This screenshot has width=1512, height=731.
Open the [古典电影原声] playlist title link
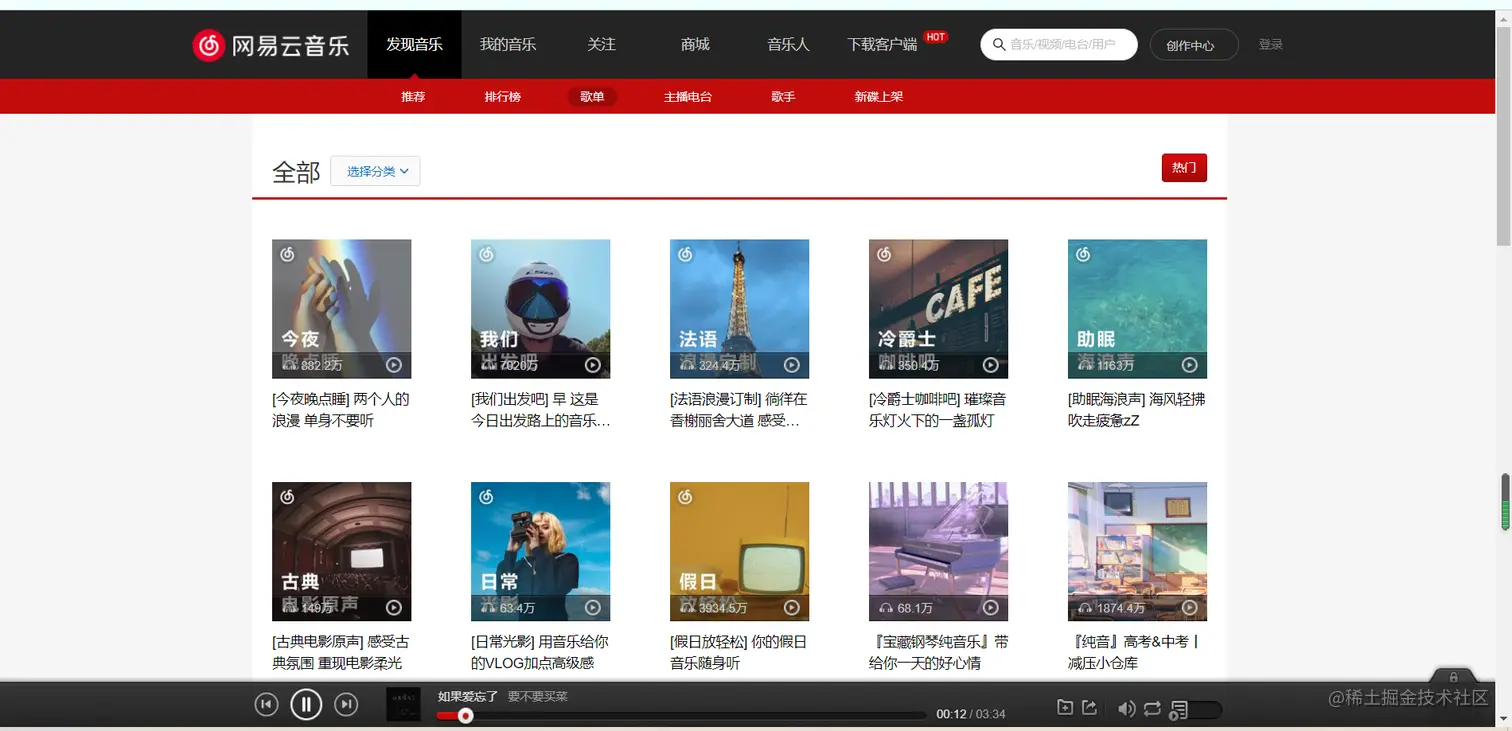(x=341, y=652)
